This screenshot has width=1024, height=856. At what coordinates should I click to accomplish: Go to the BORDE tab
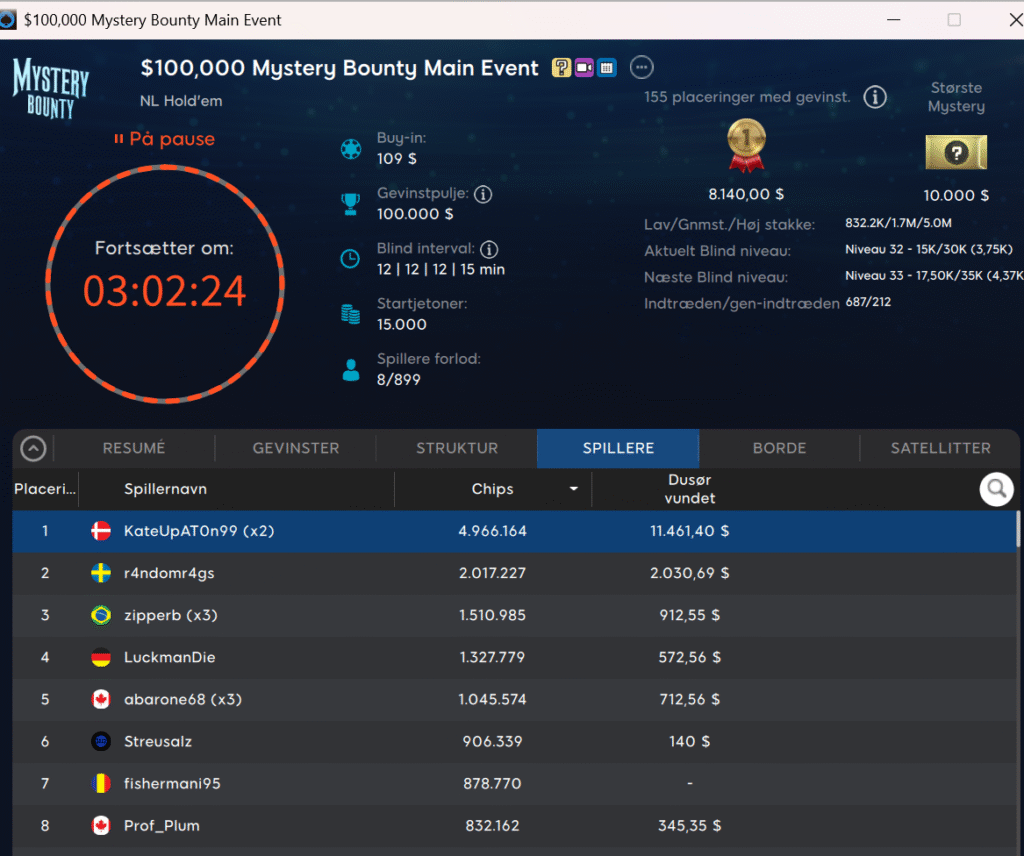coord(779,448)
